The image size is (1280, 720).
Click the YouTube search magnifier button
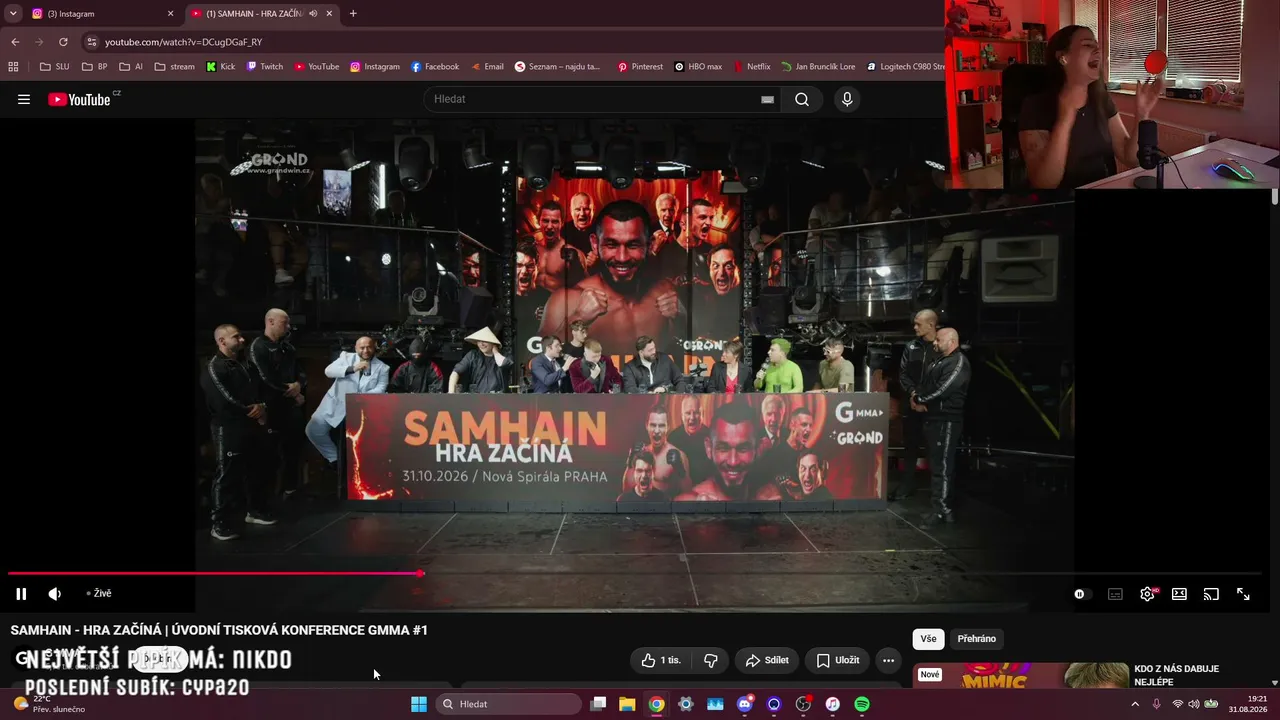[802, 99]
